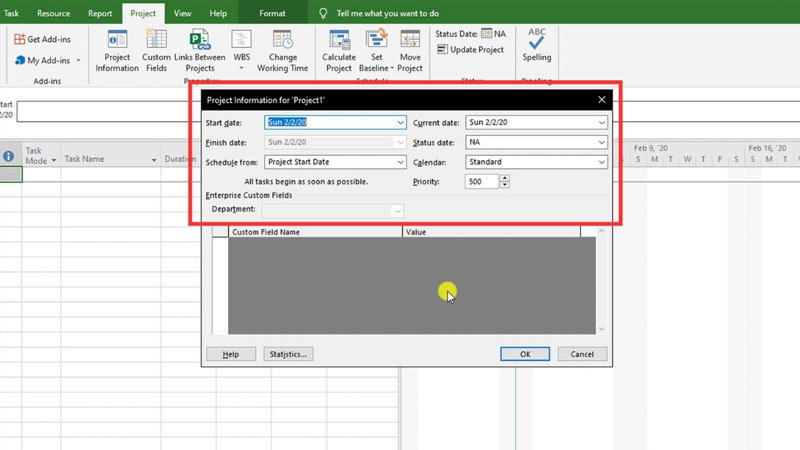Click the Move Project icon
The height and width of the screenshot is (450, 800).
click(410, 41)
